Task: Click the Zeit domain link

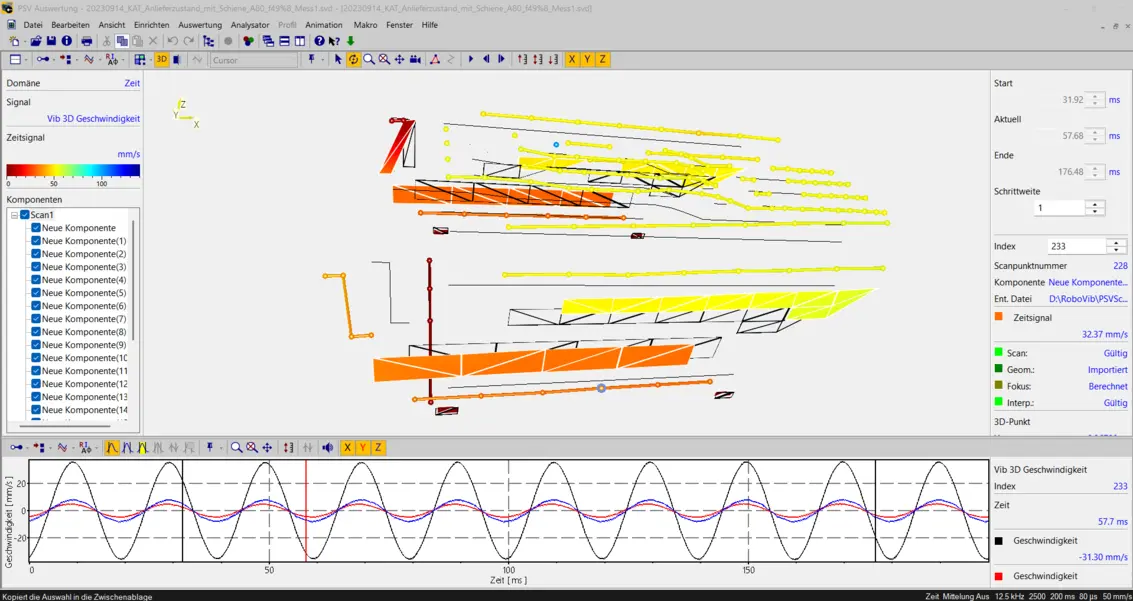Action: point(132,84)
